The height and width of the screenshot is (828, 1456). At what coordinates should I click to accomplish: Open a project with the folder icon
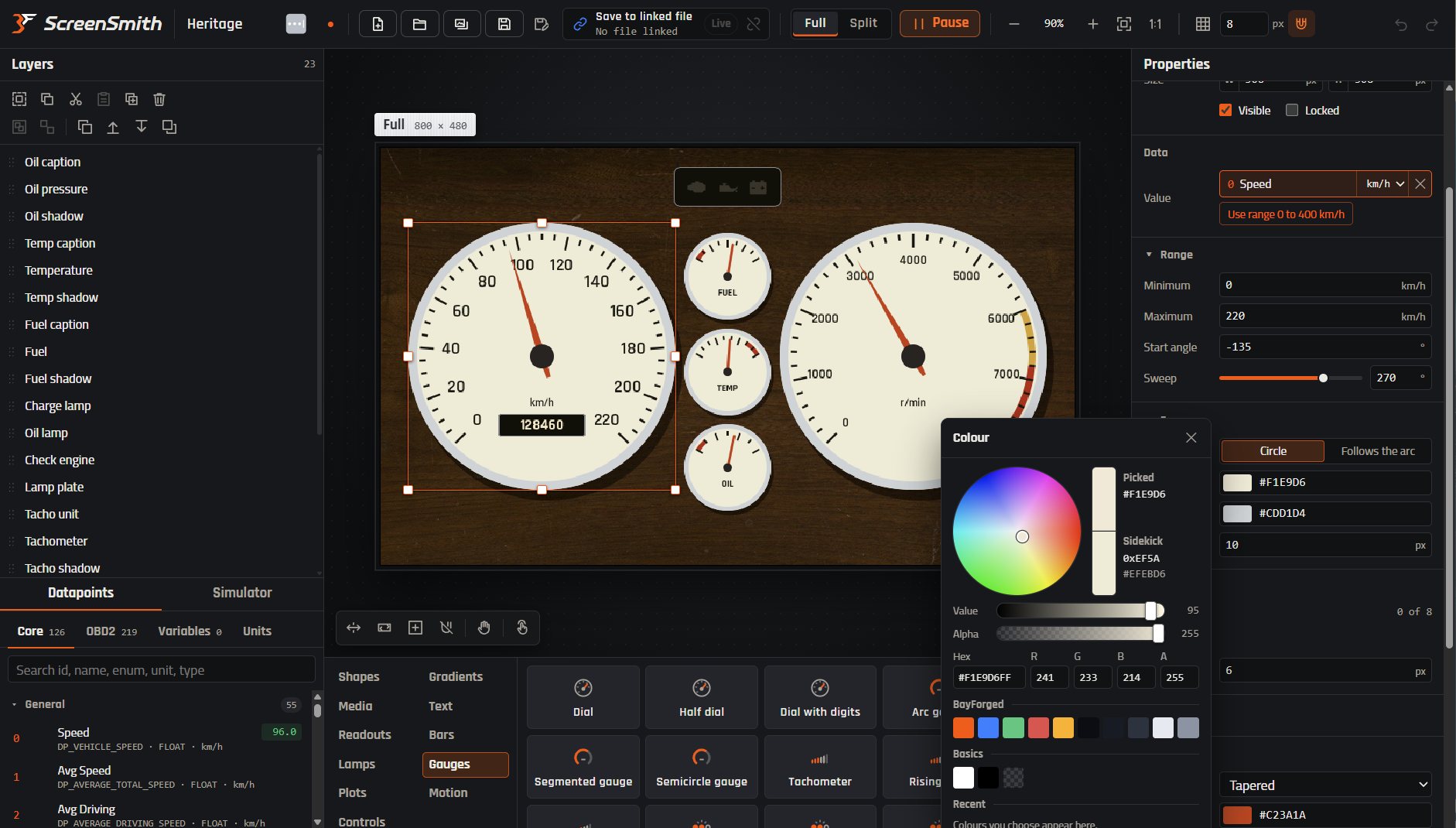point(419,24)
